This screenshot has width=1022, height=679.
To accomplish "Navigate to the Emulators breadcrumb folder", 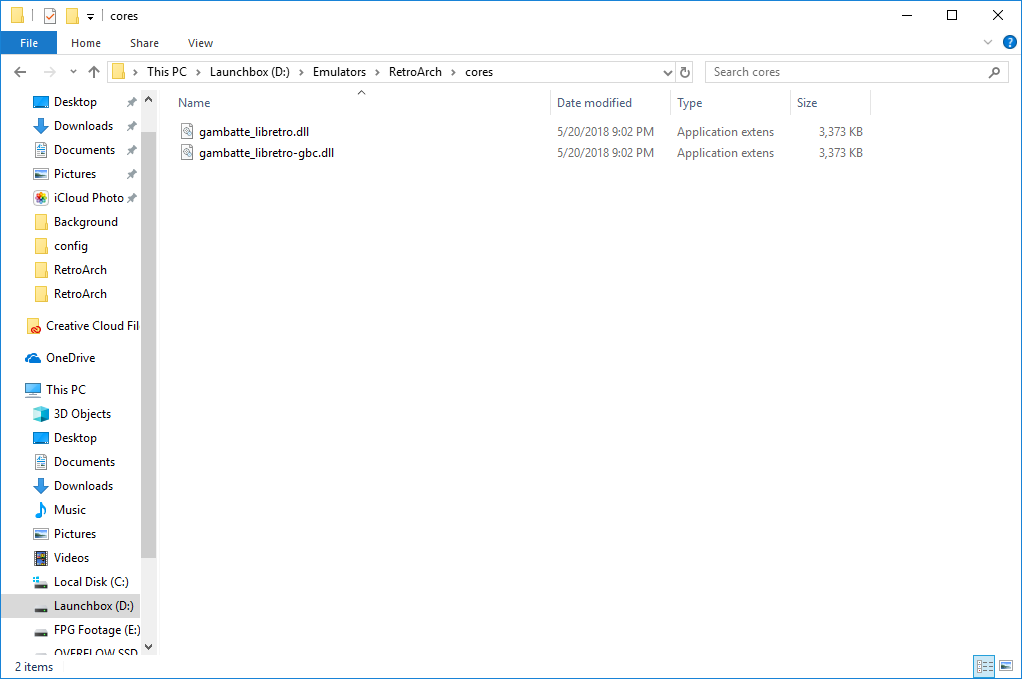I will pyautogui.click(x=339, y=72).
